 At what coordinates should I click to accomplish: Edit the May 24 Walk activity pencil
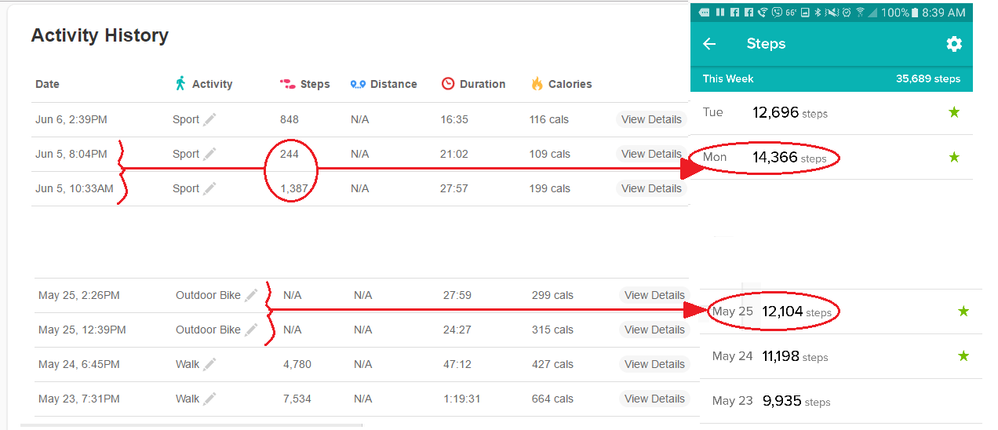pyautogui.click(x=210, y=364)
